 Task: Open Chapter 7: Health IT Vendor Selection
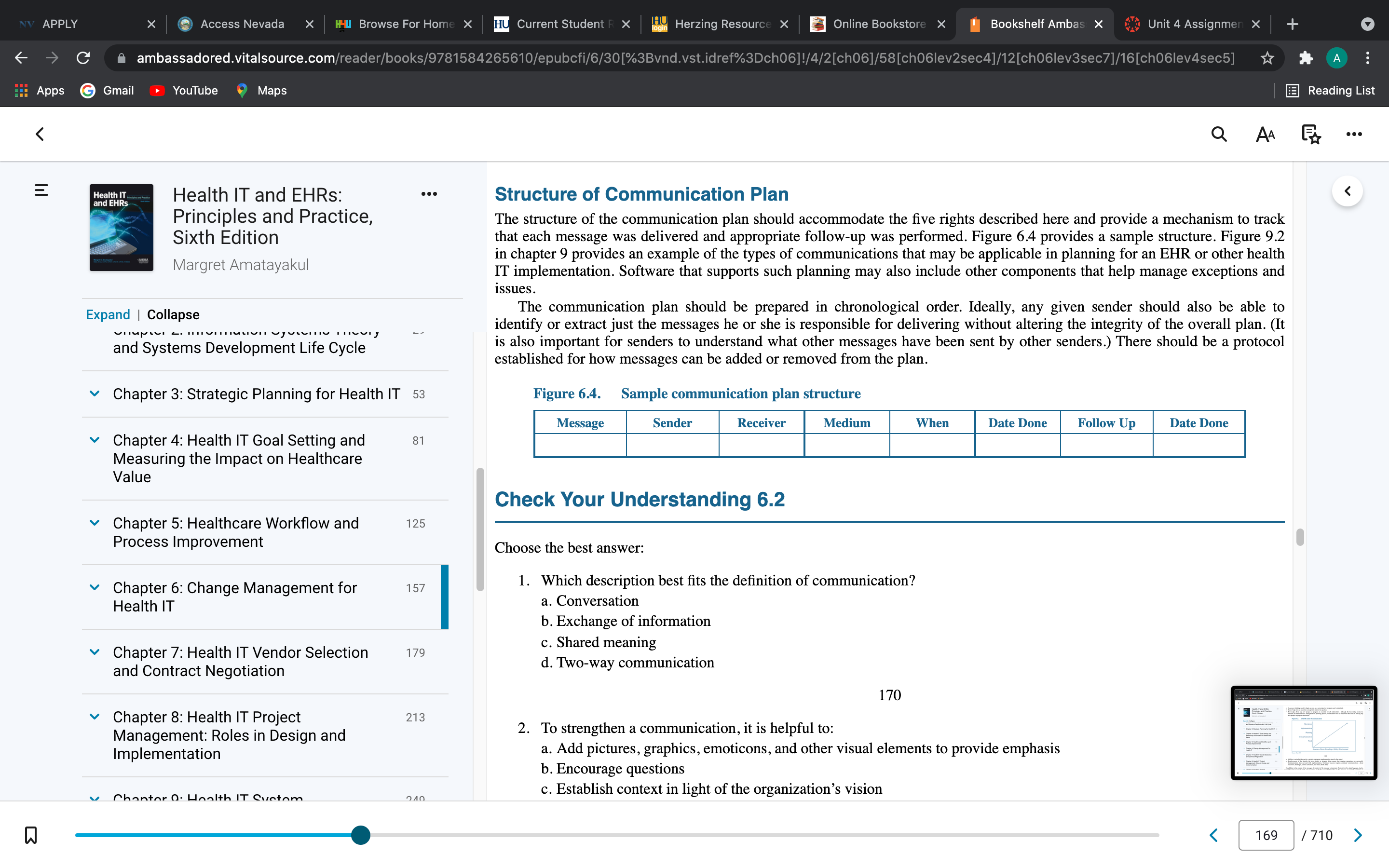pyautogui.click(x=241, y=661)
